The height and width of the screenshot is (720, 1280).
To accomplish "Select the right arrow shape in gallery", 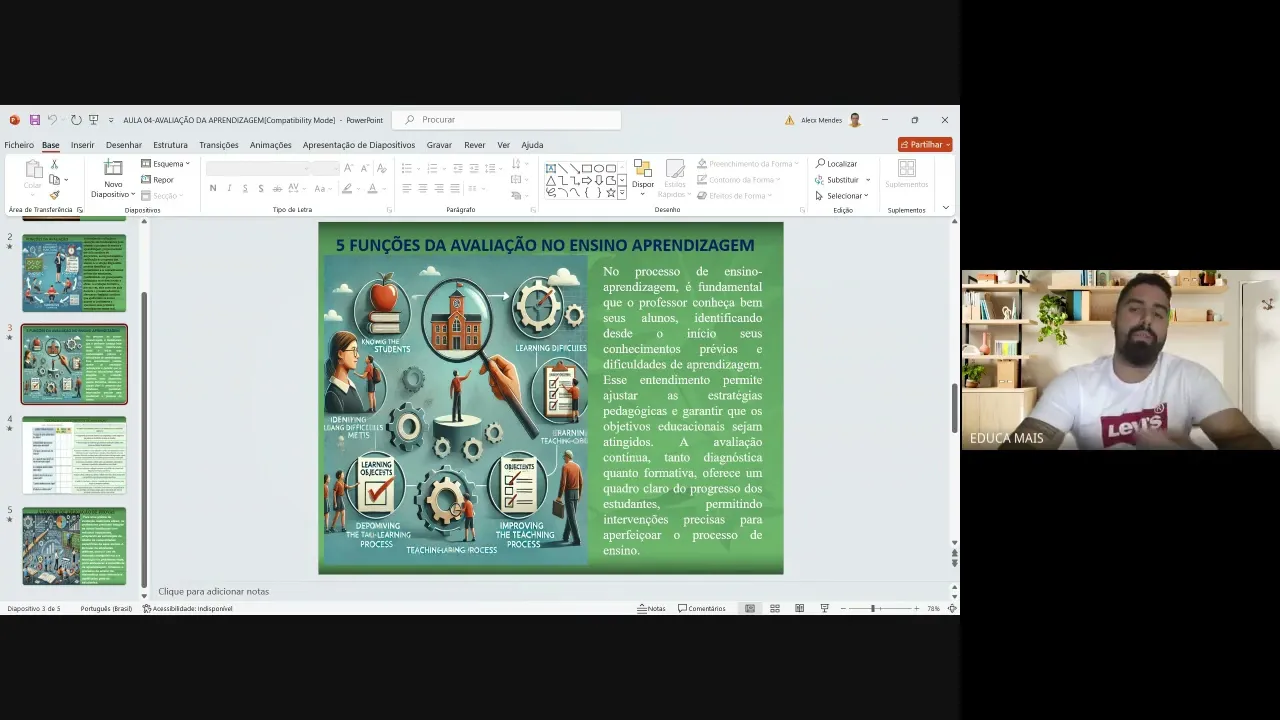I will (587, 180).
